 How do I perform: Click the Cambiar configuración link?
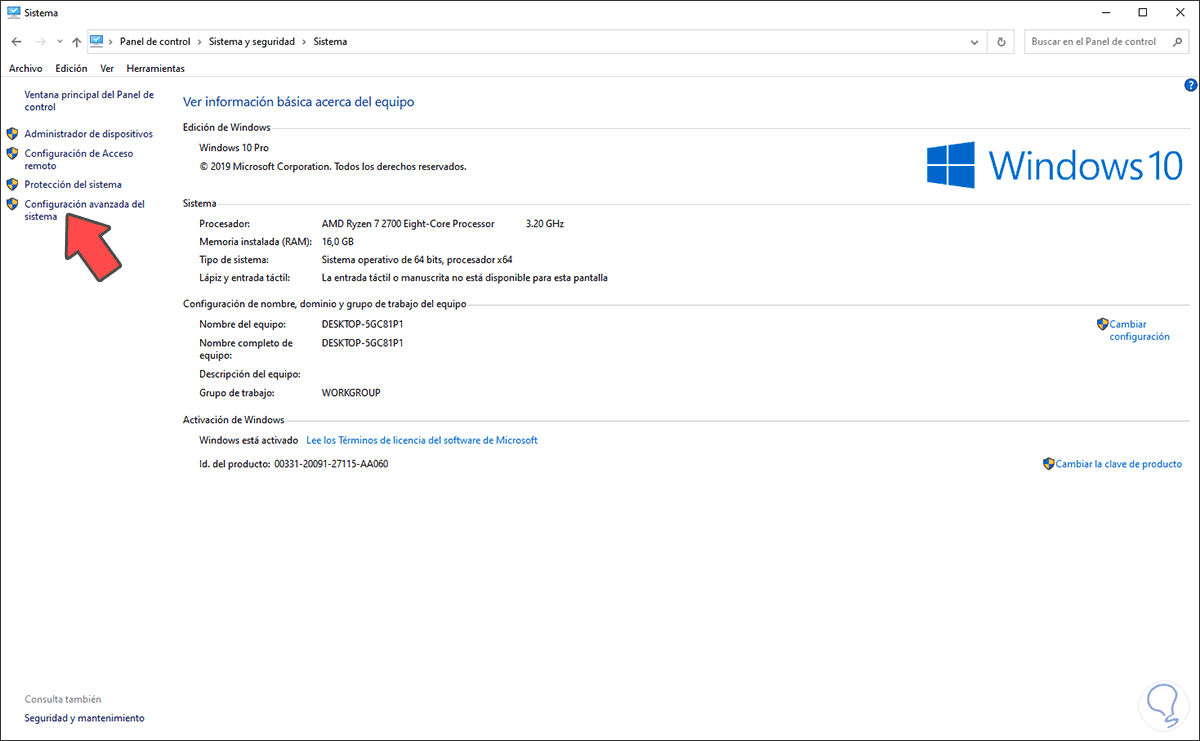point(1139,330)
